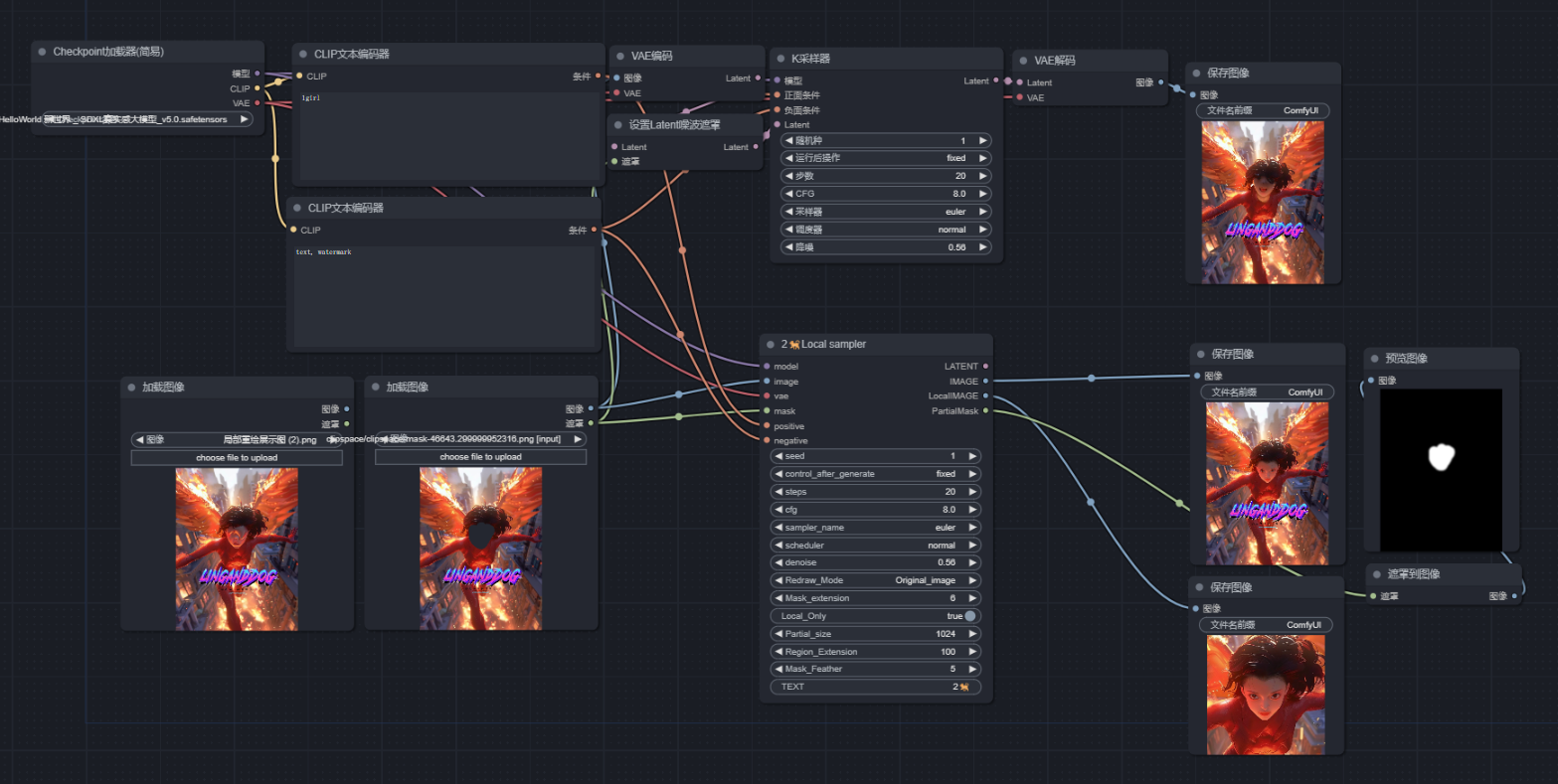Click the mask input port on Local sampler

coord(767,410)
